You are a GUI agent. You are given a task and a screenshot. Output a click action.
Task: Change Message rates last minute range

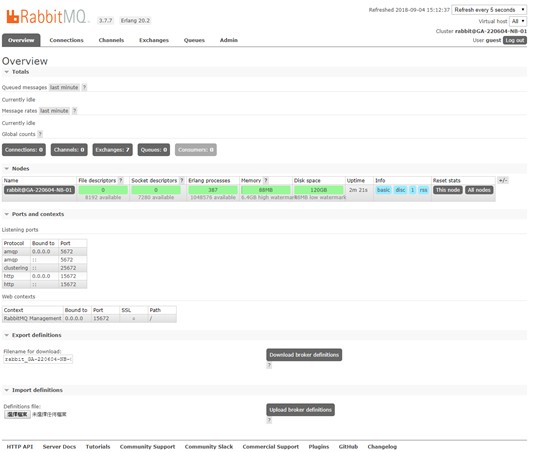point(54,111)
